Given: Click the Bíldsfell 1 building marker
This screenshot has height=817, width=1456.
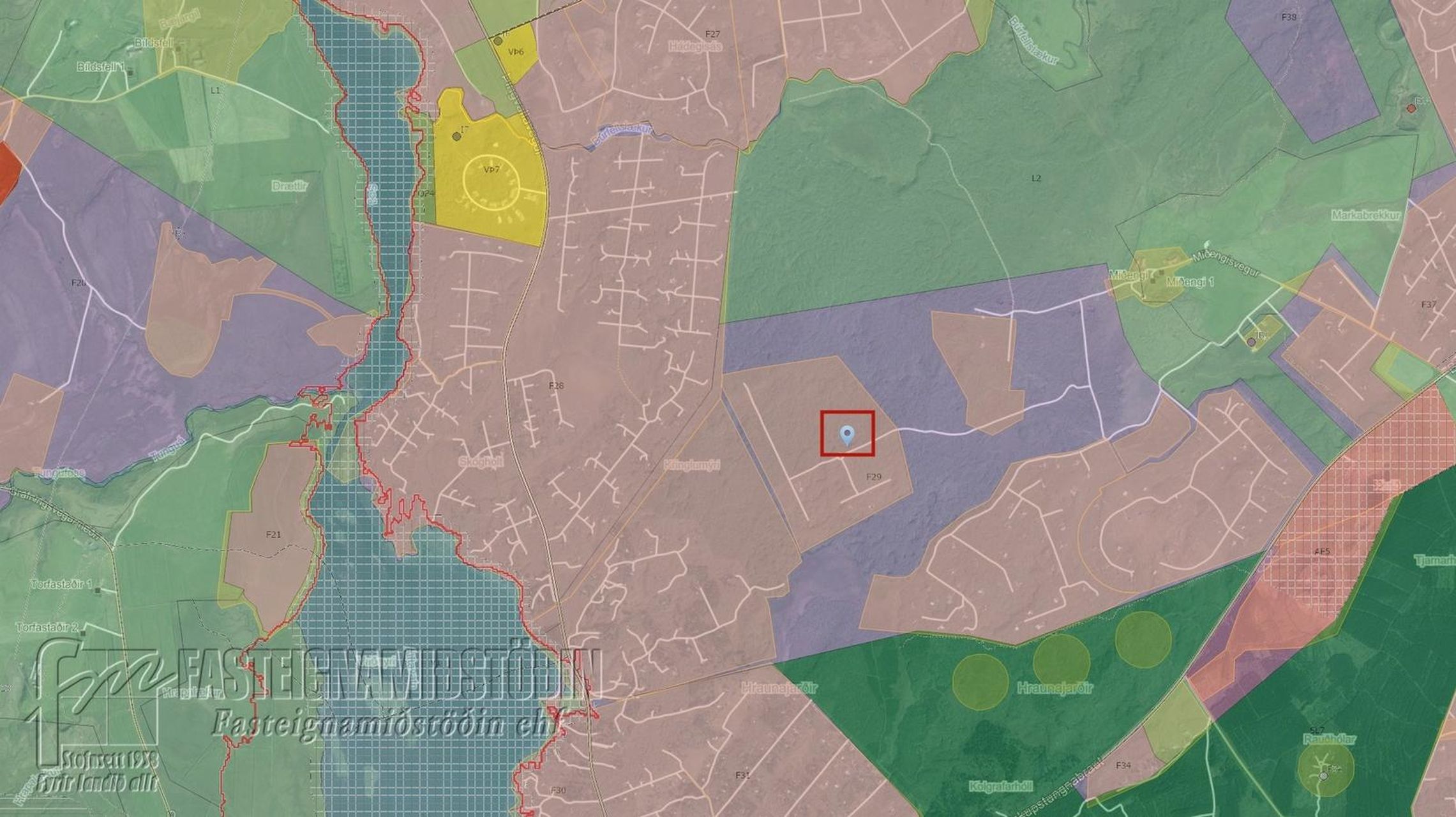Looking at the screenshot, I should [x=131, y=72].
